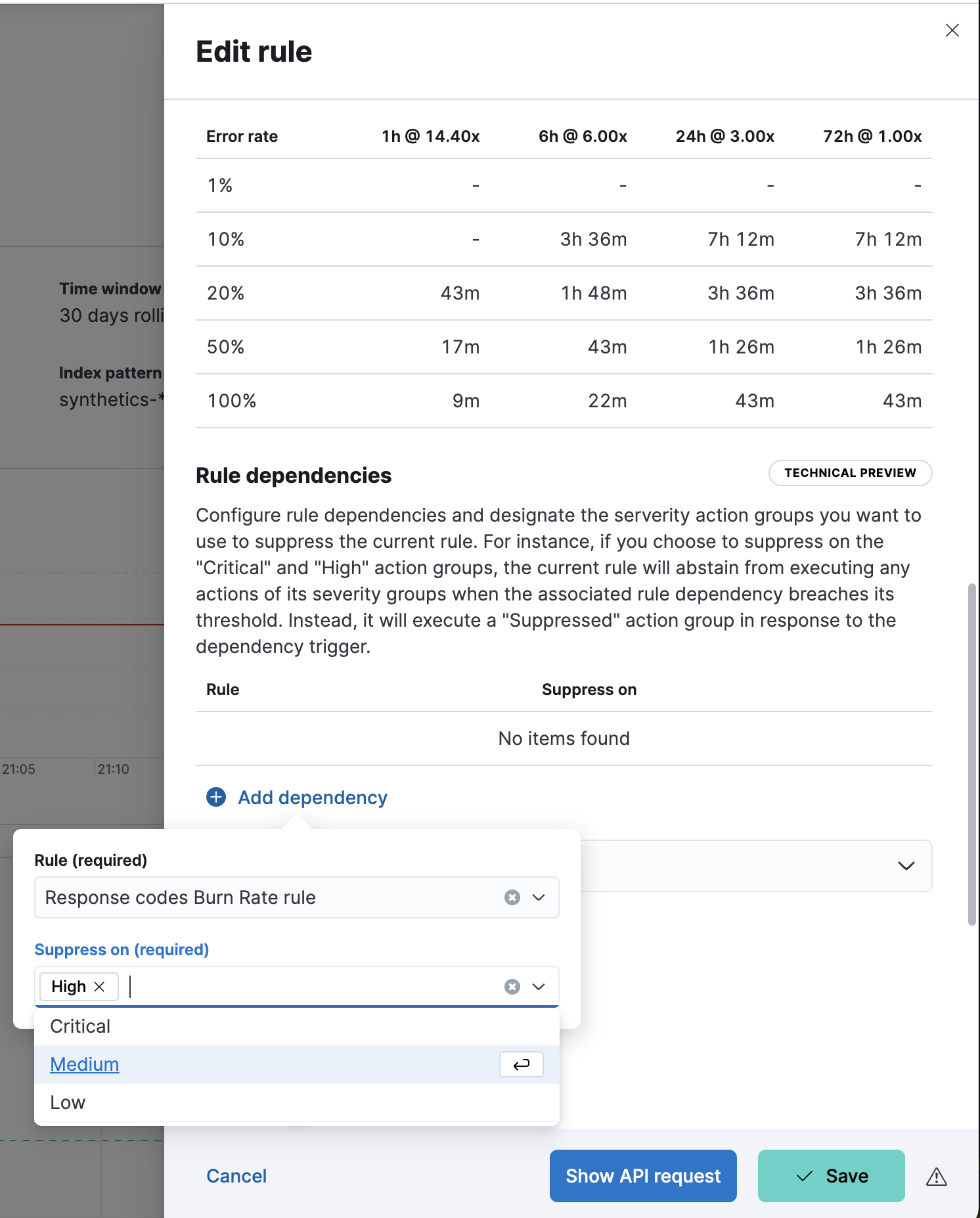Expand the collapsed dropdown behind the popover
This screenshot has width=980, height=1218.
click(x=906, y=866)
